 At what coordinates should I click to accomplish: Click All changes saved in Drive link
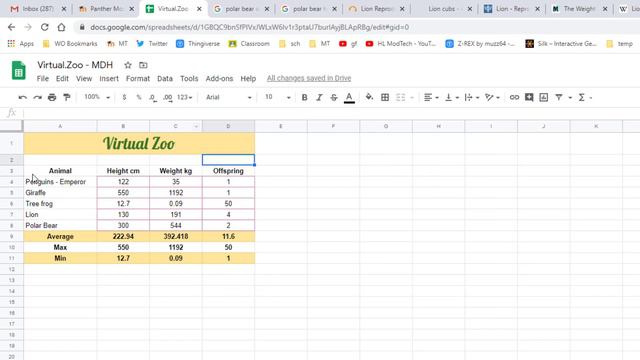point(309,78)
